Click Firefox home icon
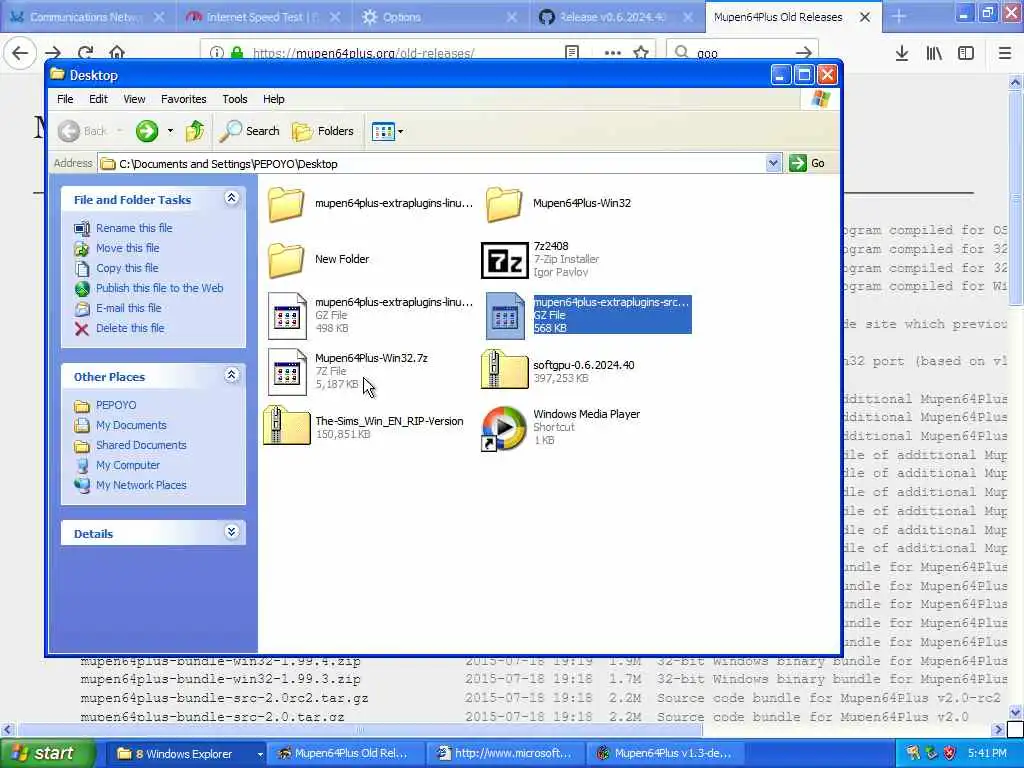 click(x=117, y=53)
